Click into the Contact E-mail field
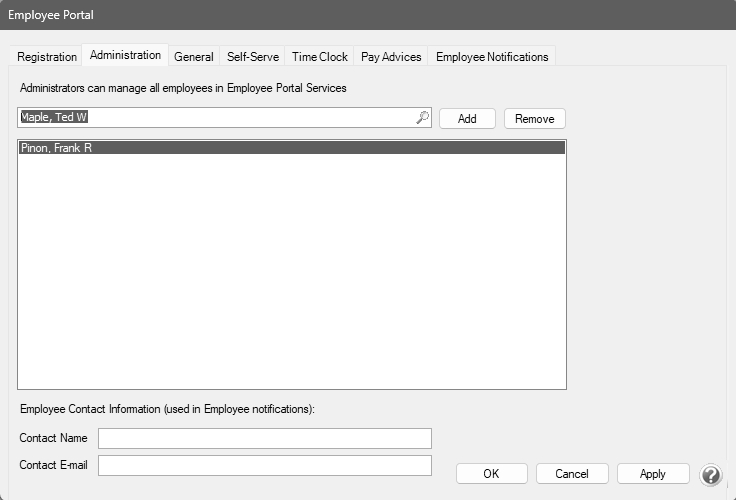 pos(265,466)
